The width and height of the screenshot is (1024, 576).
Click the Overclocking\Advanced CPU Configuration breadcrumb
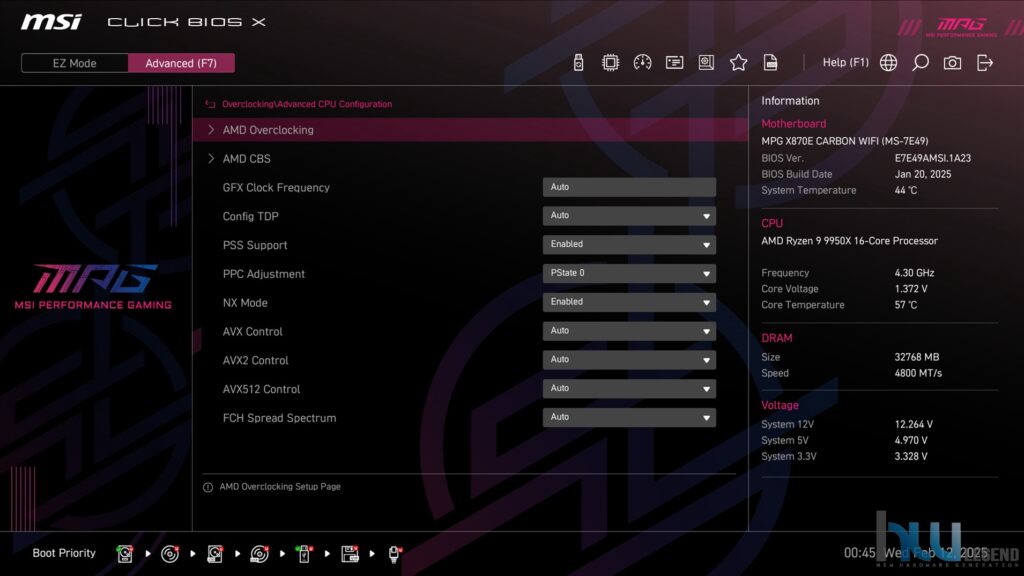click(x=307, y=104)
